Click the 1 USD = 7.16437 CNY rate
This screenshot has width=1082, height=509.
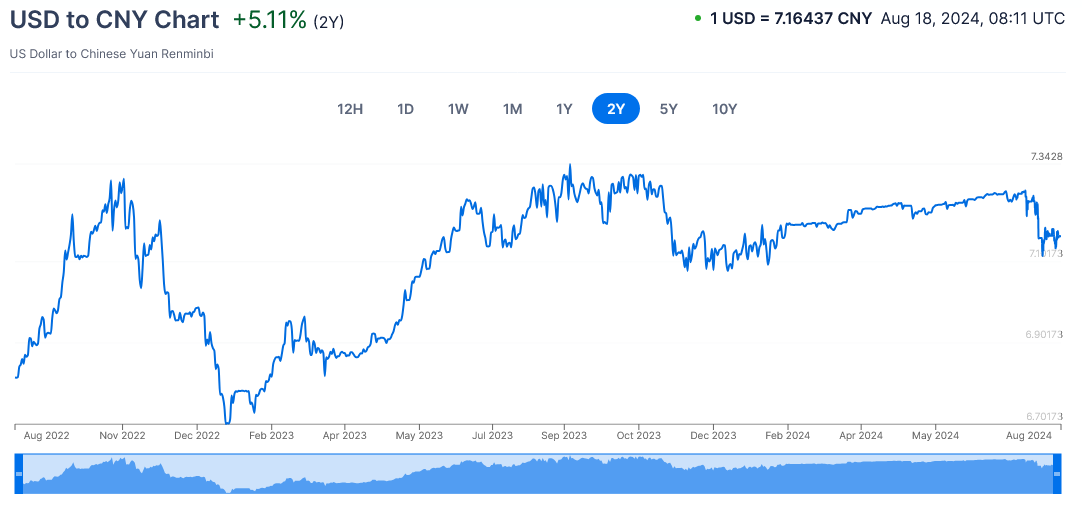791,18
